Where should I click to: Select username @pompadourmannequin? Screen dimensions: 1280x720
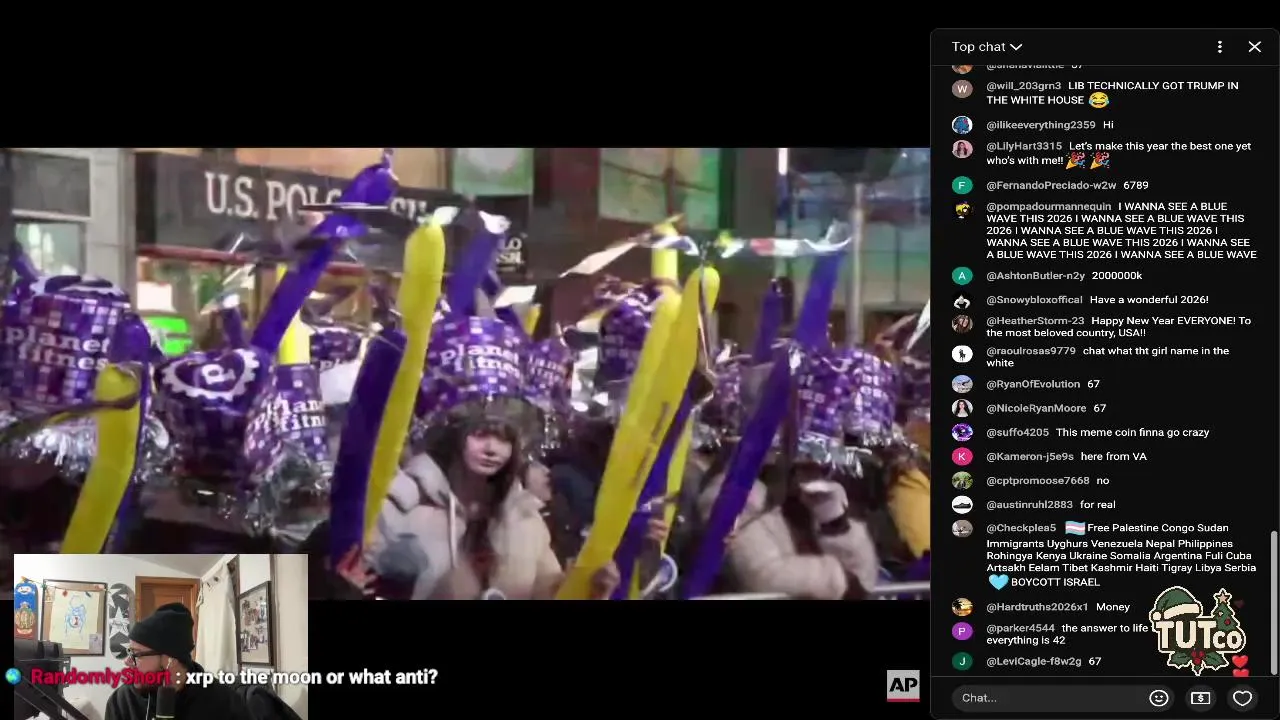1048,207
